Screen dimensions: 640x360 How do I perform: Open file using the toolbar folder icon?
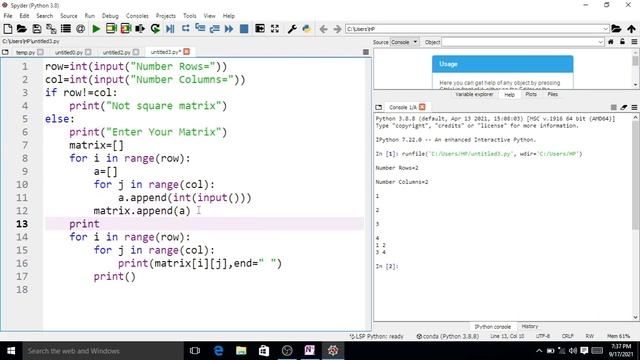[22, 29]
